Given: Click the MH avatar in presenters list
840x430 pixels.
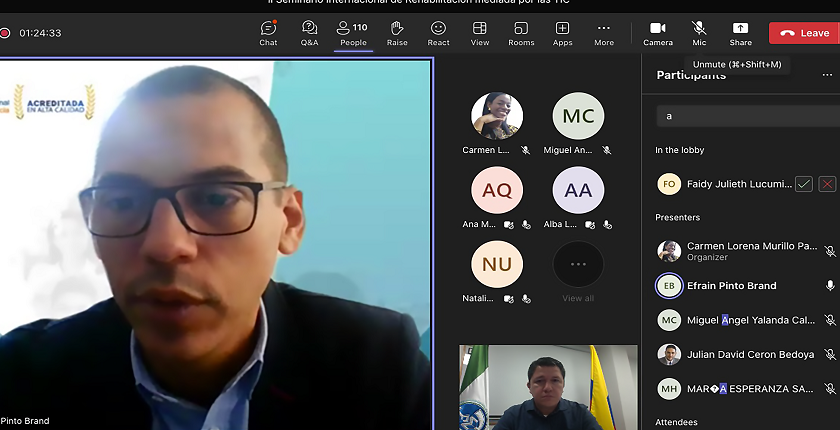Looking at the screenshot, I should click(669, 389).
